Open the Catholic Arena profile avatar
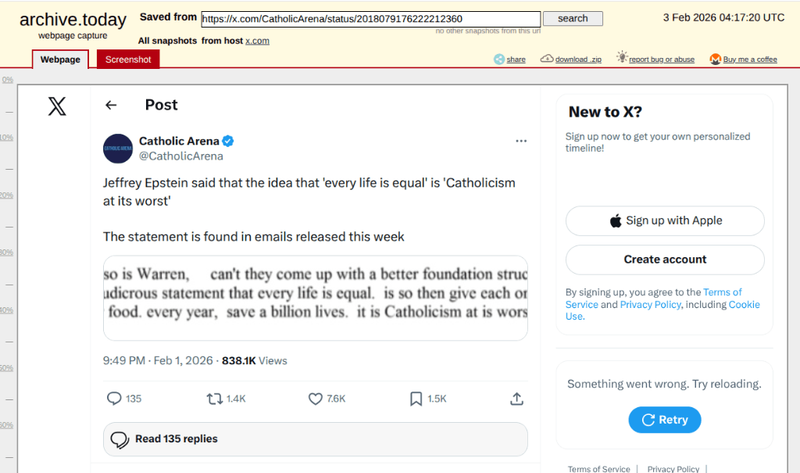Viewport: 800px width, 473px height. click(x=118, y=148)
